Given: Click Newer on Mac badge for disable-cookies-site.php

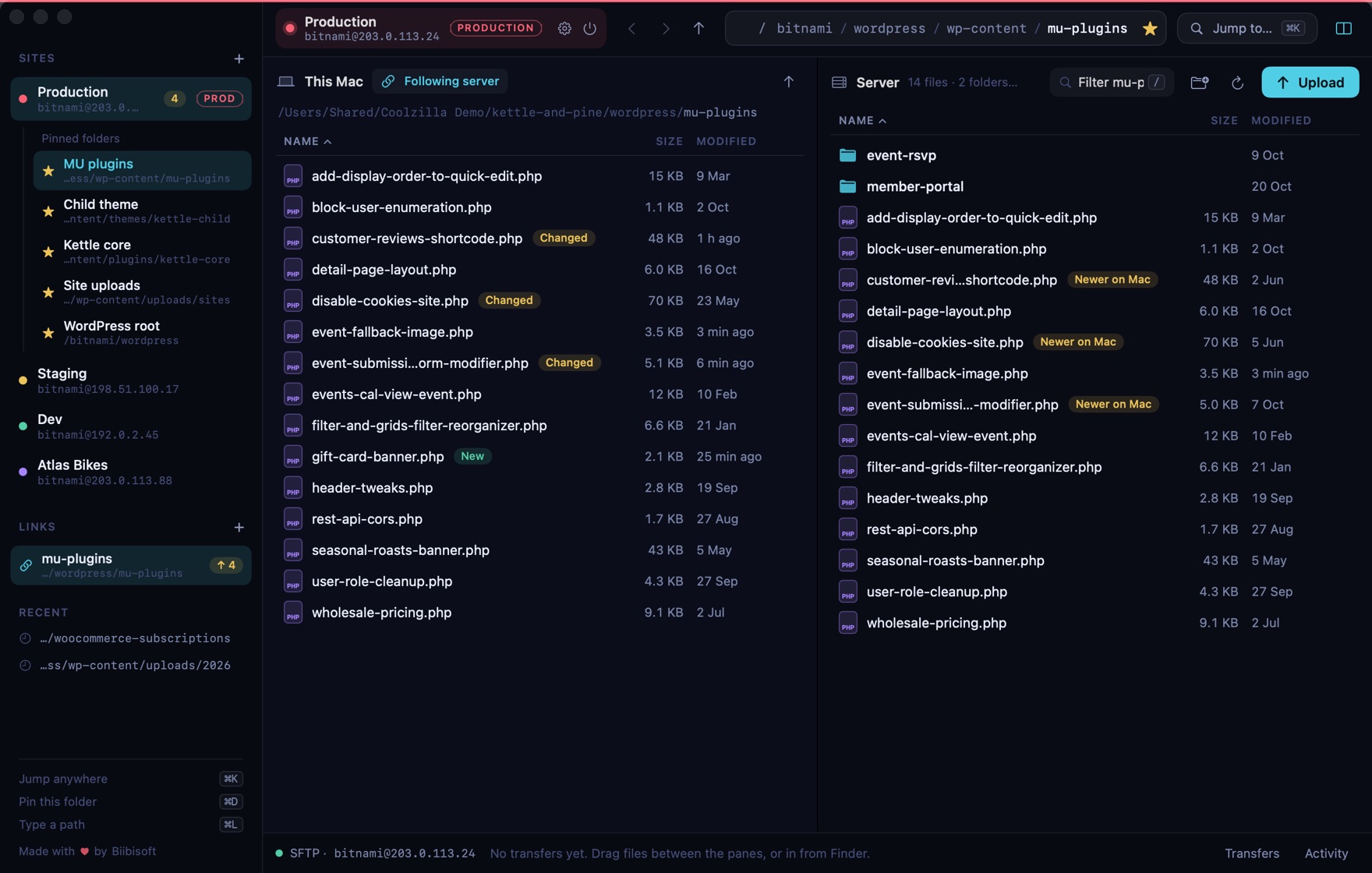Looking at the screenshot, I should click(x=1078, y=342).
